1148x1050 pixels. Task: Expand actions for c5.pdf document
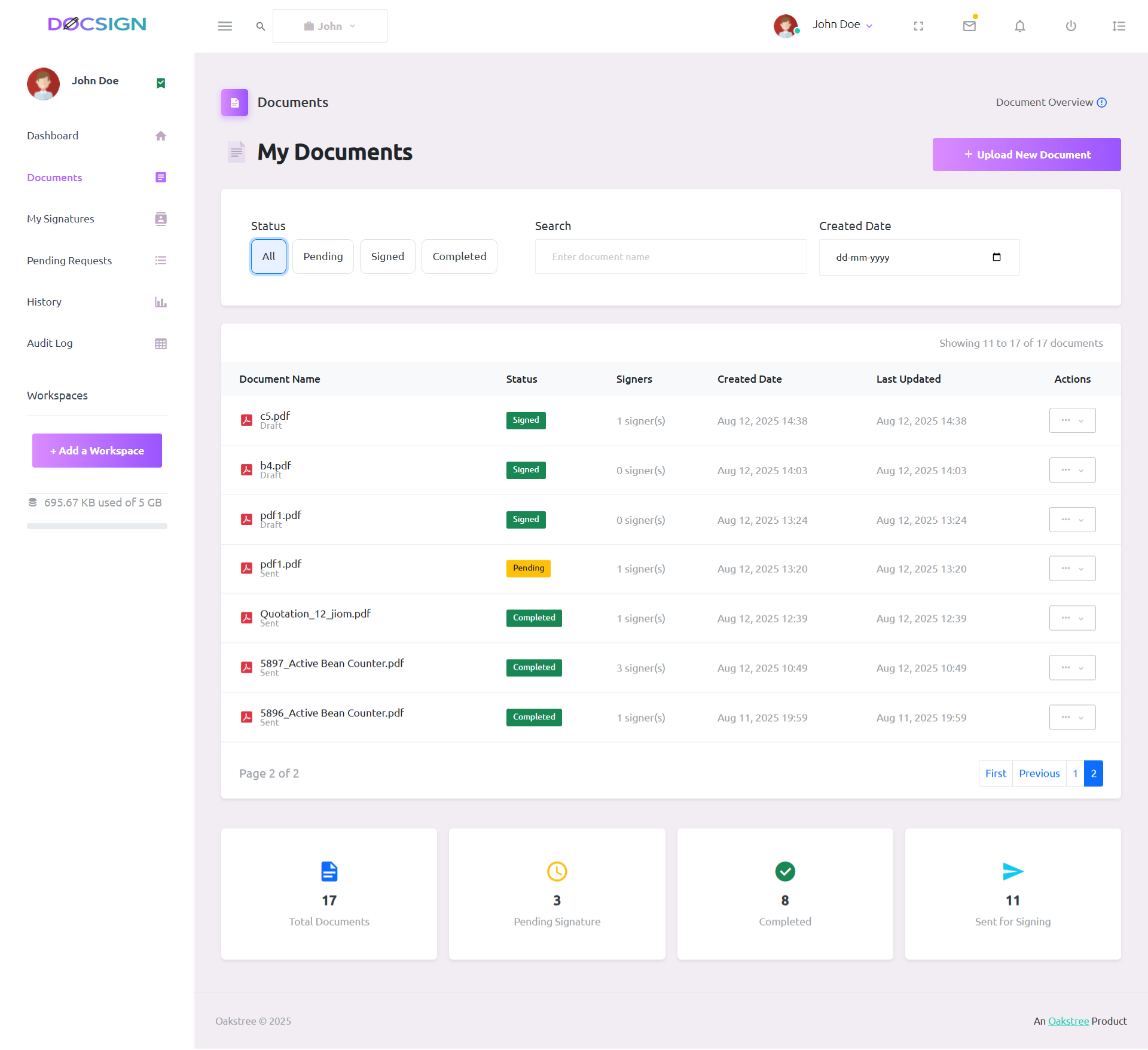[1072, 420]
